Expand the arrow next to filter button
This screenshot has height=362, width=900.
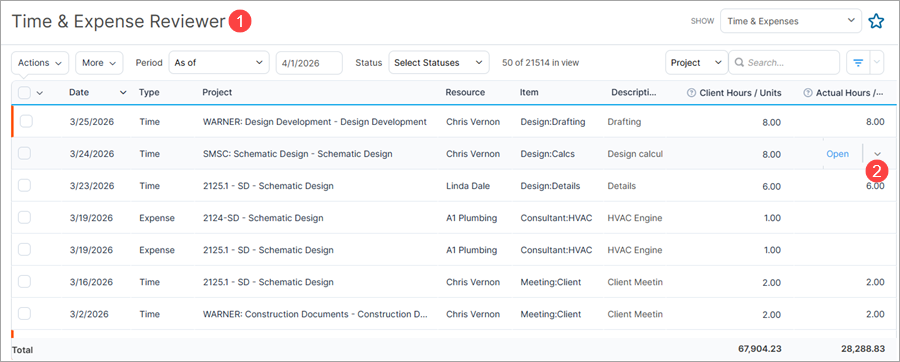click(877, 63)
